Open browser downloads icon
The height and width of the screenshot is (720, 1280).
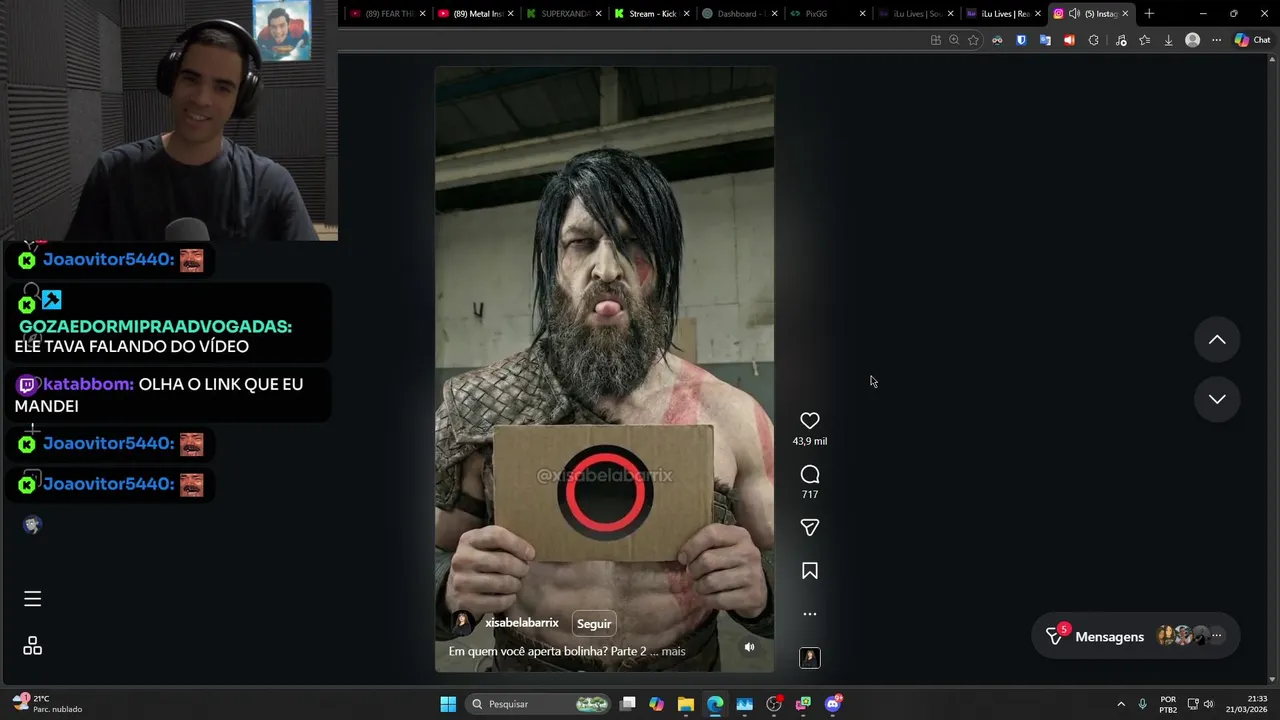[1168, 40]
